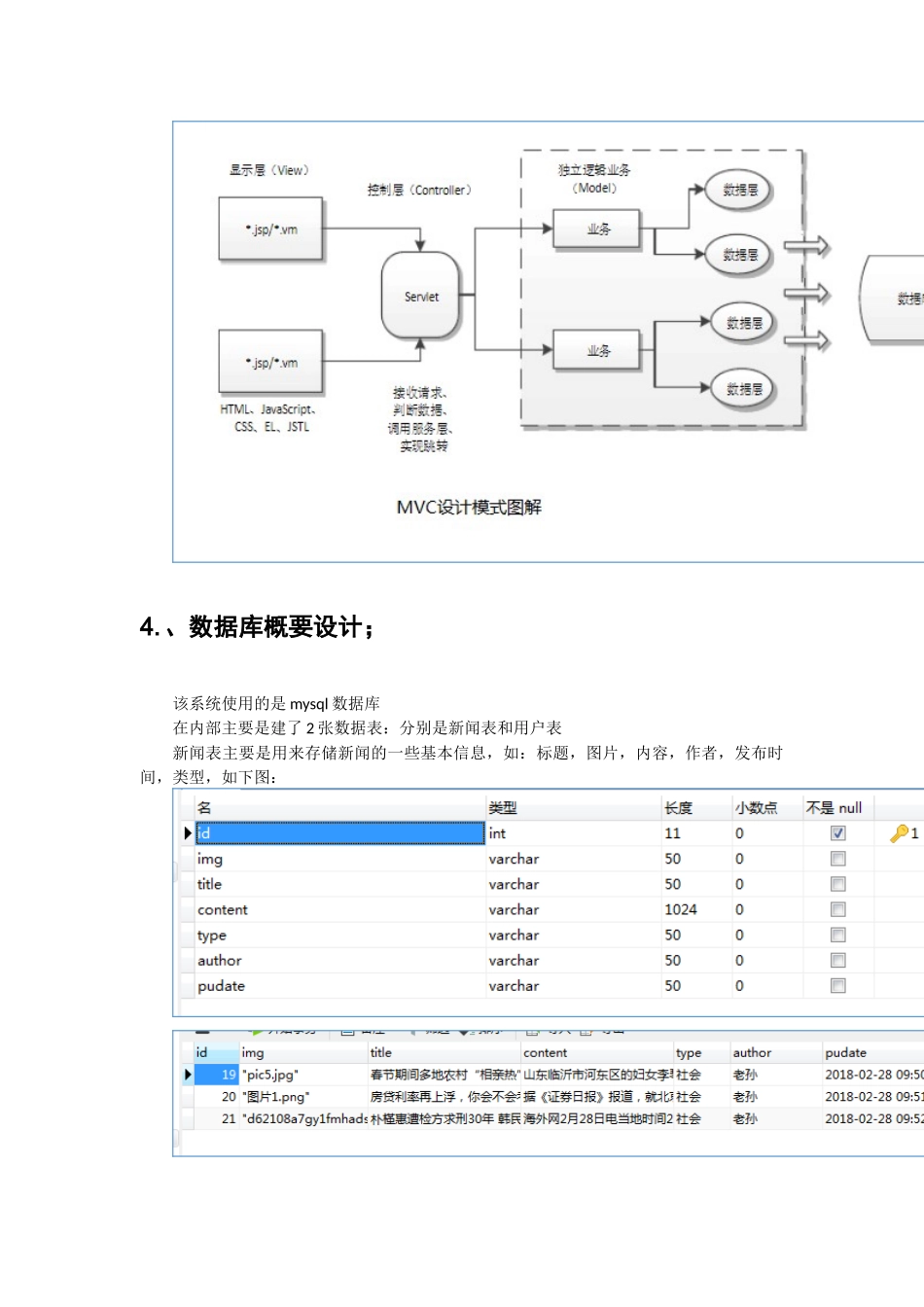Click the title cell 春节期间多地农村

click(x=444, y=1075)
